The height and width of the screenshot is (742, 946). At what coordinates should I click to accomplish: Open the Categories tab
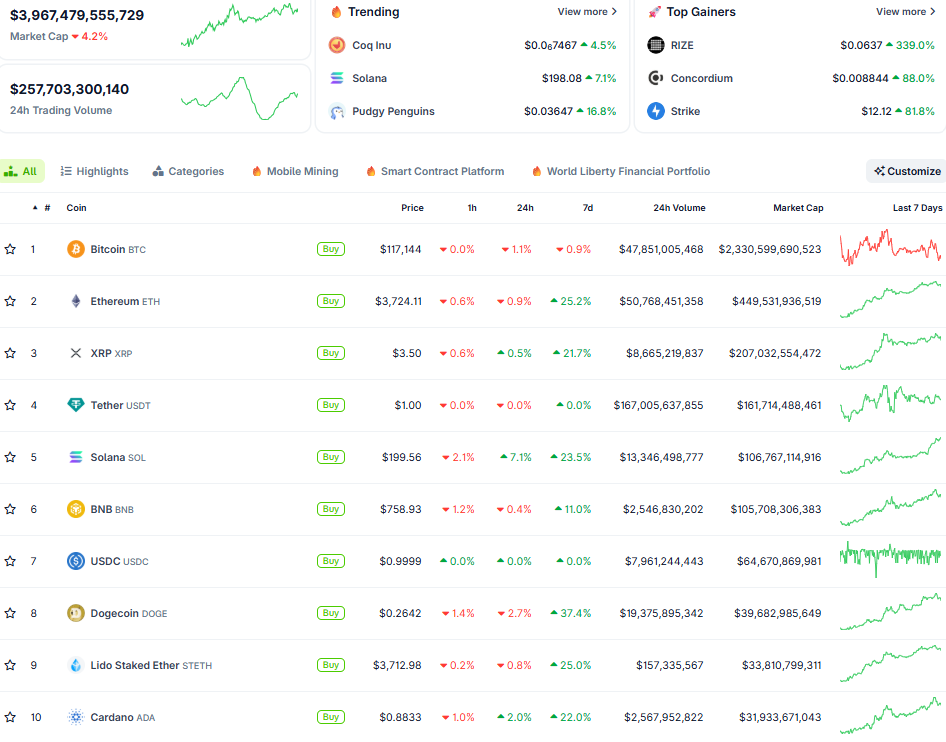click(x=188, y=171)
